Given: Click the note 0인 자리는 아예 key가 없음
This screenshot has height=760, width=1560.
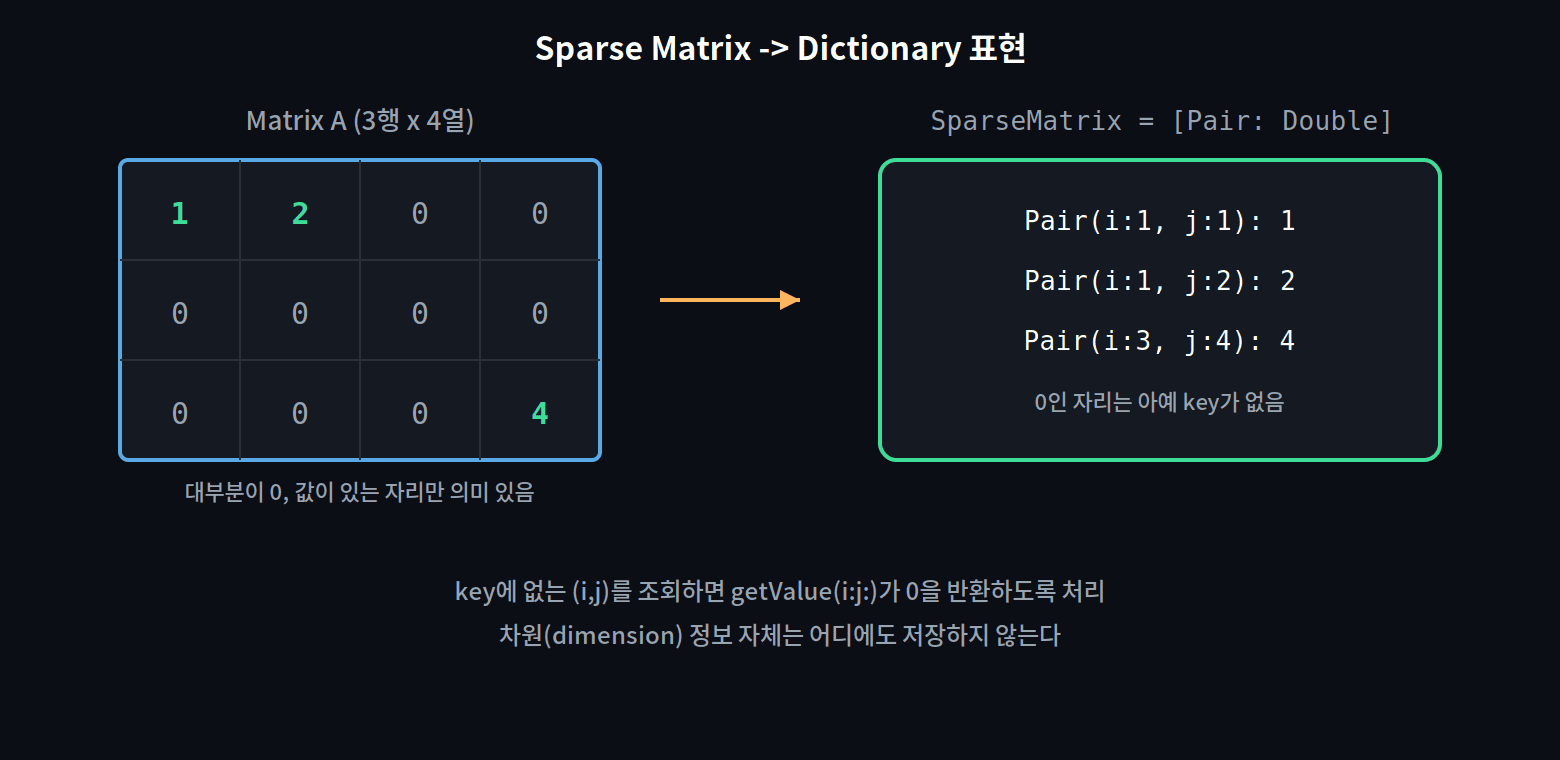Looking at the screenshot, I should tap(1160, 402).
